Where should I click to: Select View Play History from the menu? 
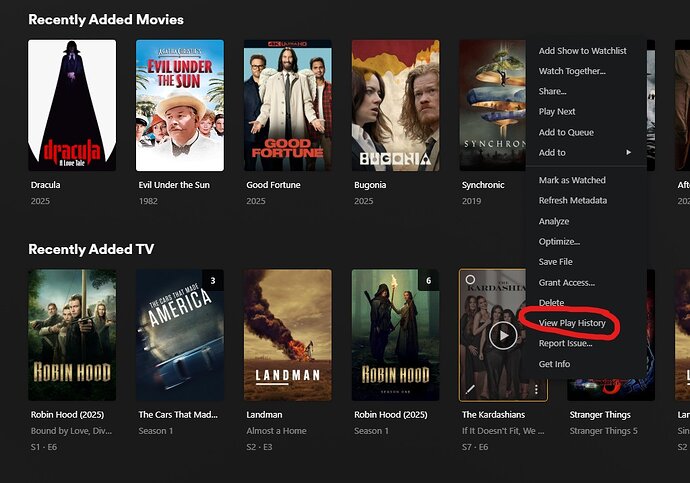[572, 323]
